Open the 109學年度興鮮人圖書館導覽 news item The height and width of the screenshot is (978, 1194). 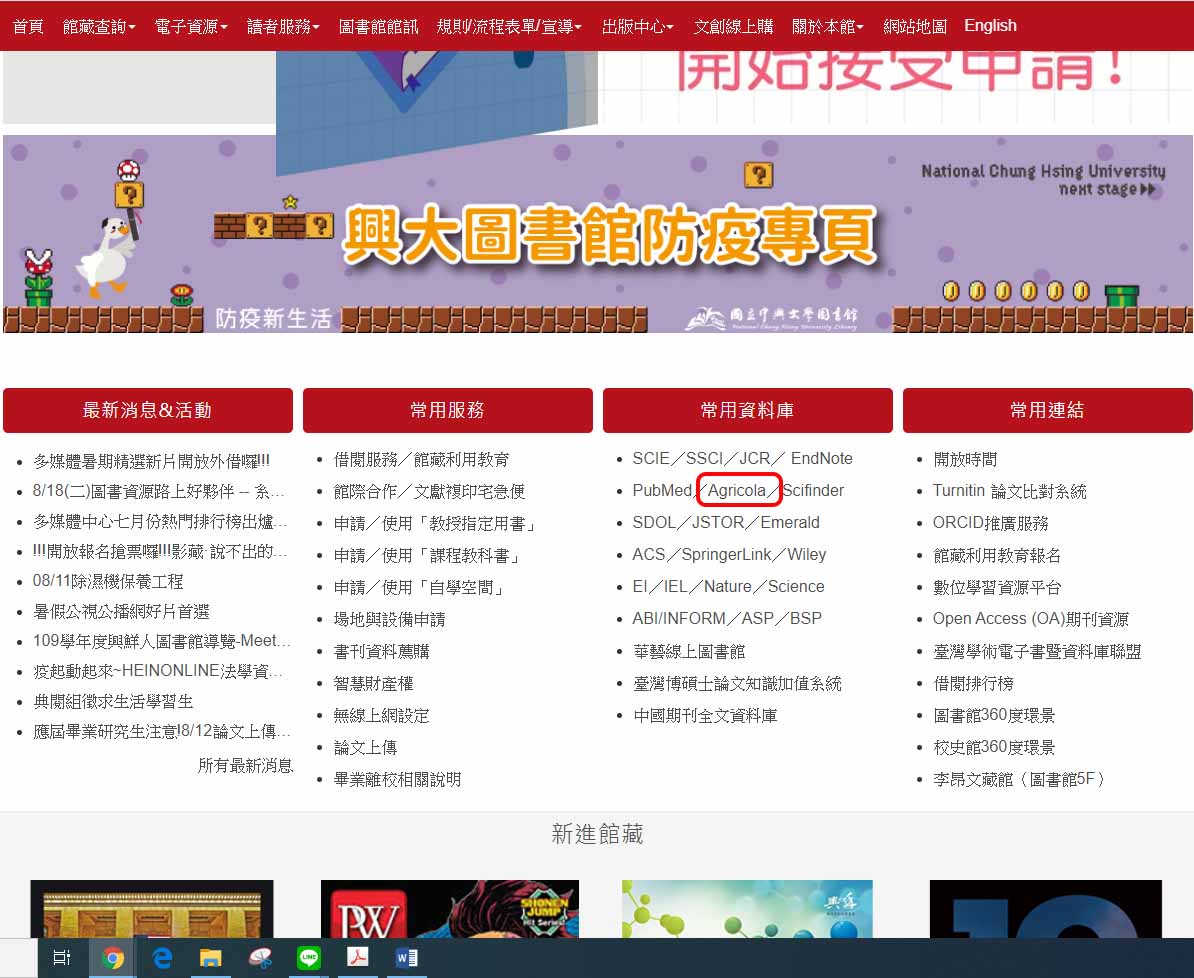pos(161,641)
